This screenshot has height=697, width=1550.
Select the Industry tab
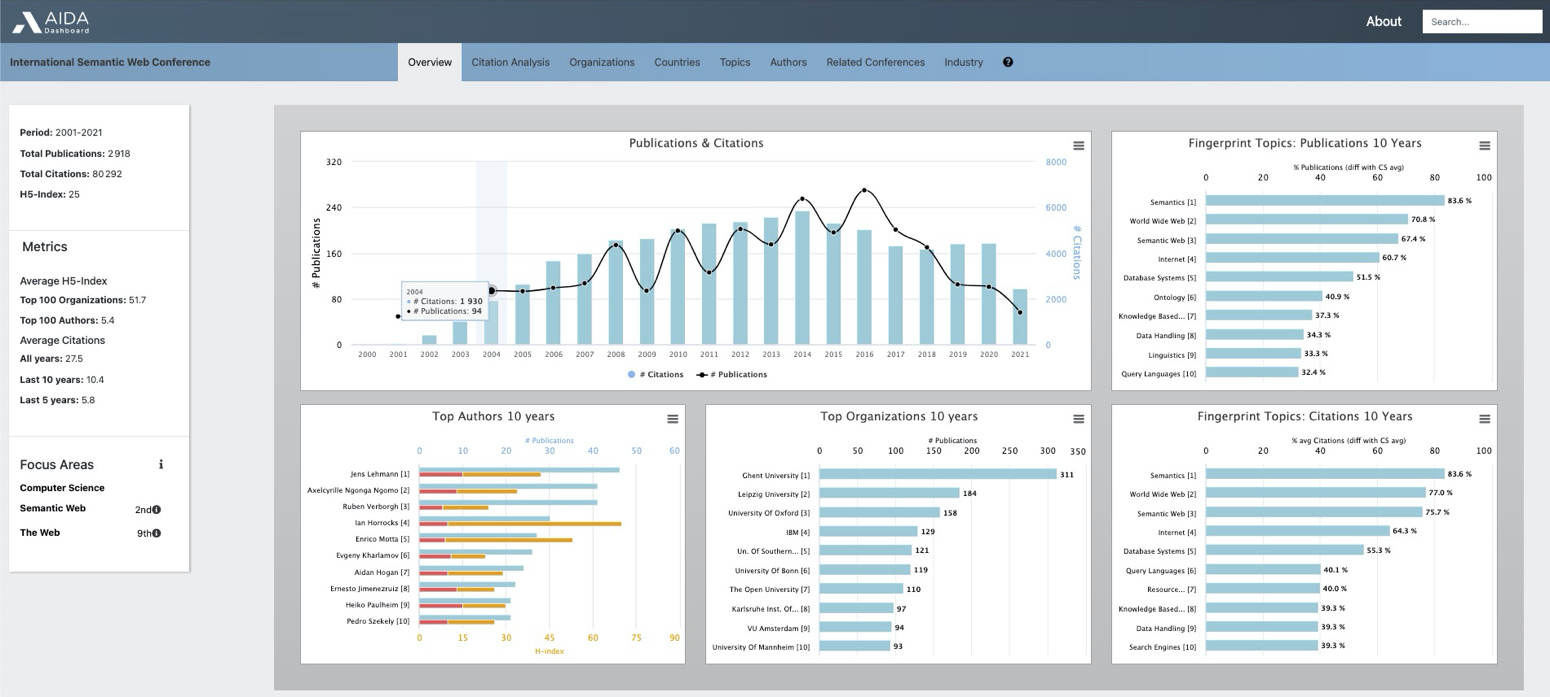pos(963,62)
